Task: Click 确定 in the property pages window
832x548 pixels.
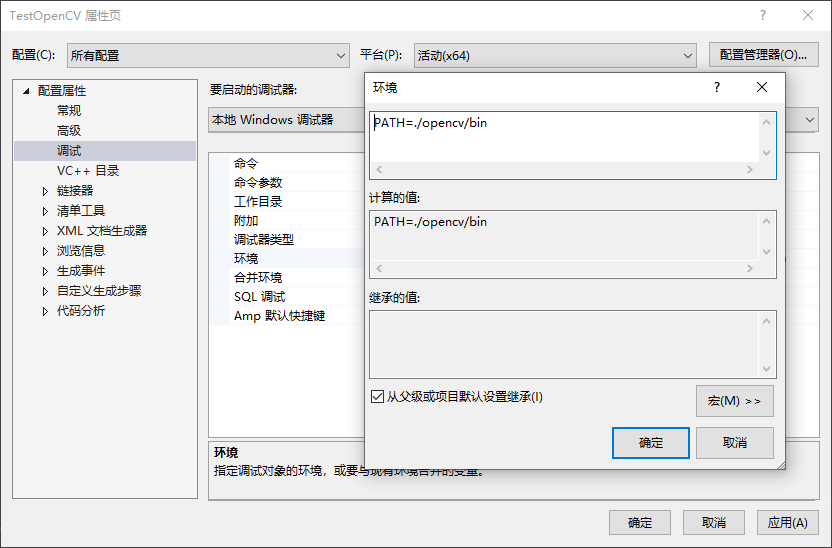Action: click(639, 523)
